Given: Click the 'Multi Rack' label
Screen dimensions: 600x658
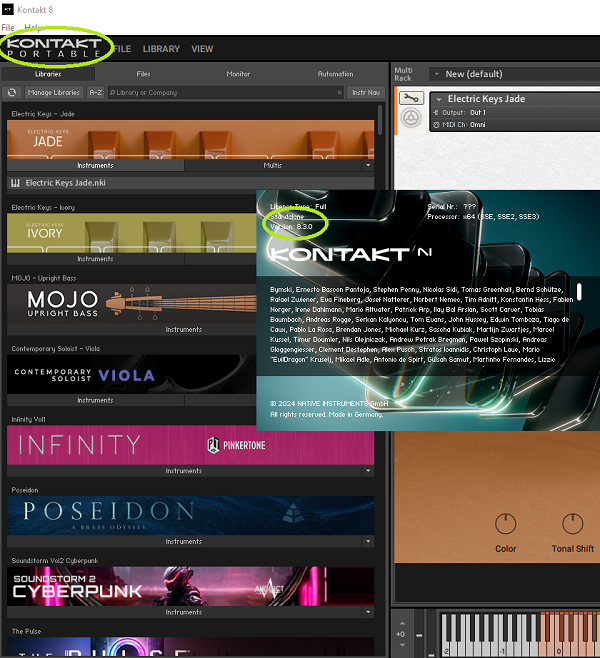Looking at the screenshot, I should coord(403,74).
